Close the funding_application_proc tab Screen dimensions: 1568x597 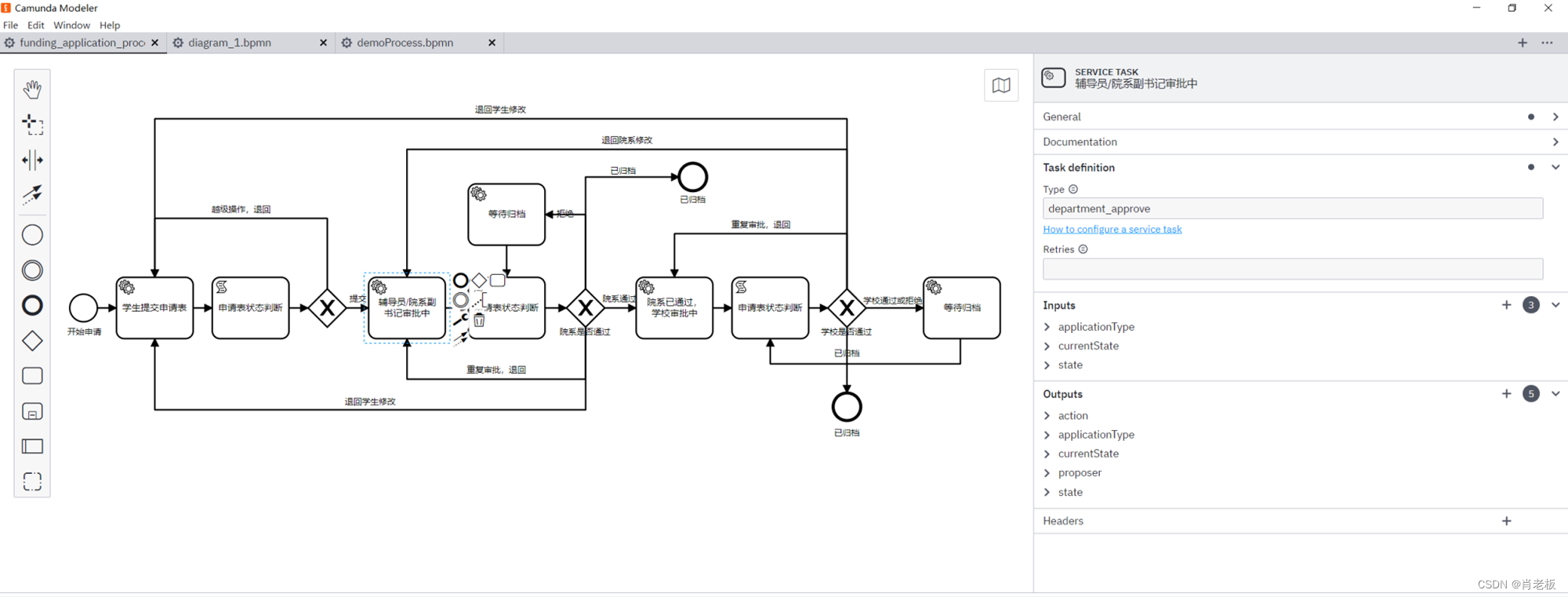[x=155, y=43]
